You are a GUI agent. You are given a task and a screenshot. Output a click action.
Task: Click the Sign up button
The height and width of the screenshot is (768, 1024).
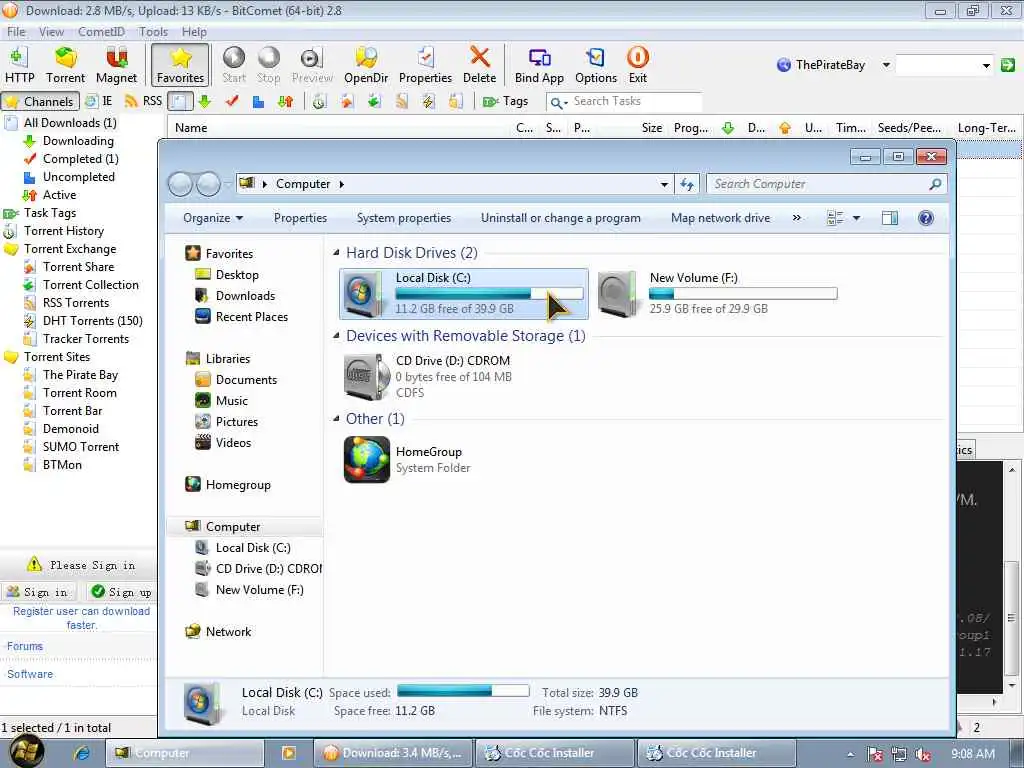(x=122, y=592)
